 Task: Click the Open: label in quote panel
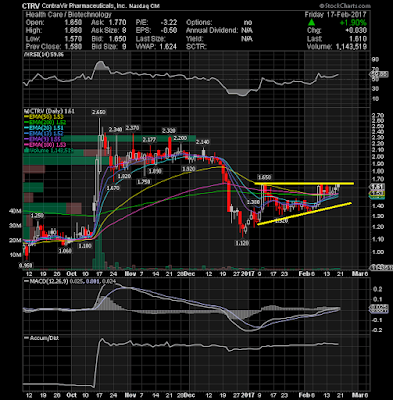35,23
